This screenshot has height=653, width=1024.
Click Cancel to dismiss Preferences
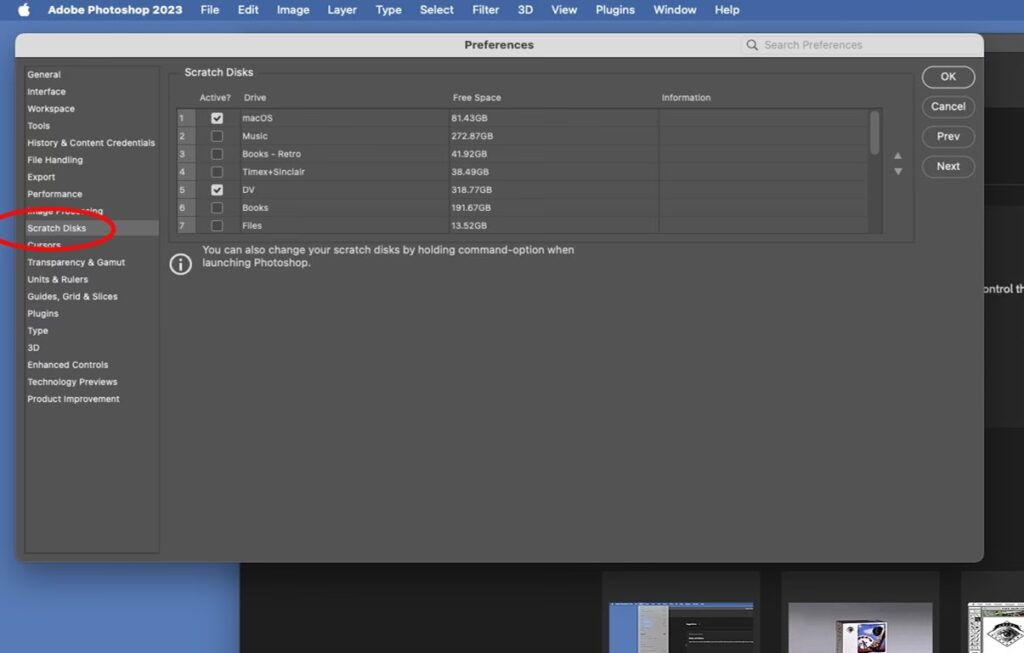click(x=948, y=107)
